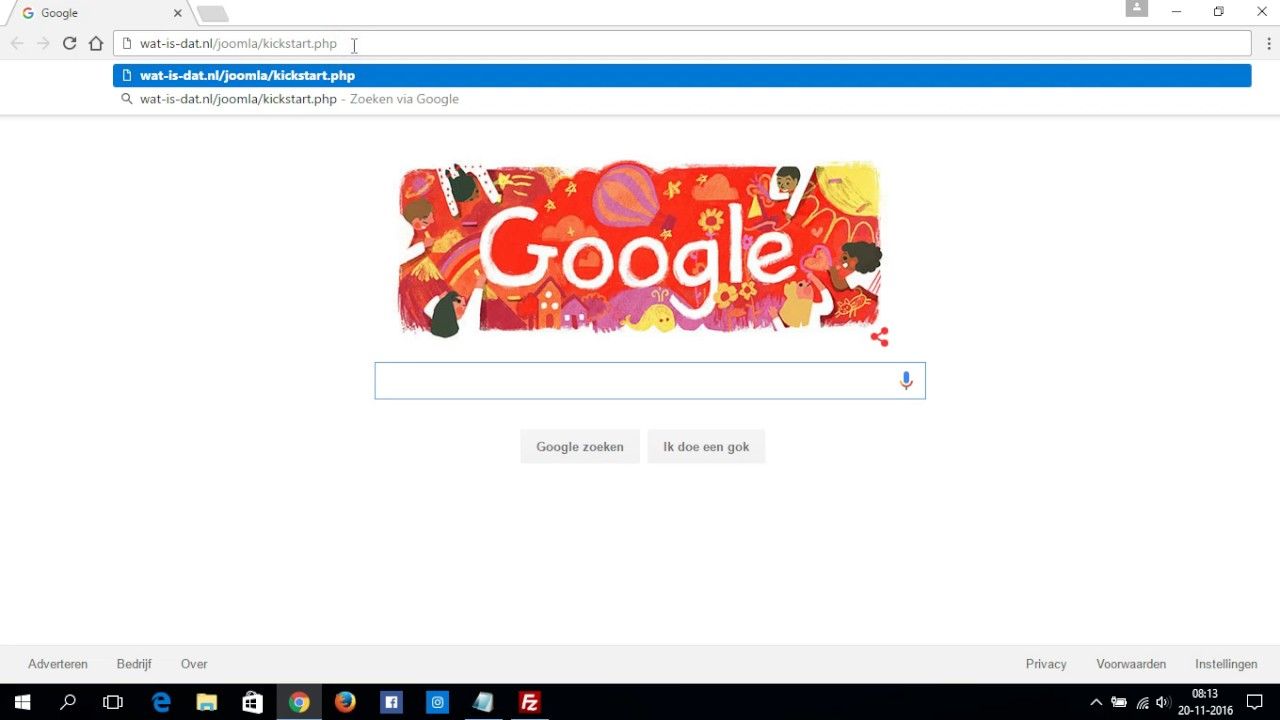Open the Voorwaarden footer link
Screen dimensions: 1280x720
click(1131, 664)
